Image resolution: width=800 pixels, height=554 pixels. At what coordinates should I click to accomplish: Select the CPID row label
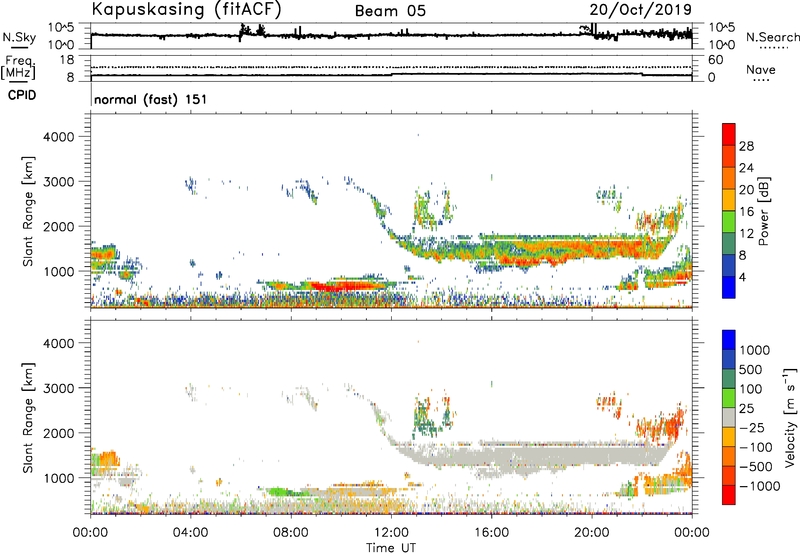click(22, 95)
